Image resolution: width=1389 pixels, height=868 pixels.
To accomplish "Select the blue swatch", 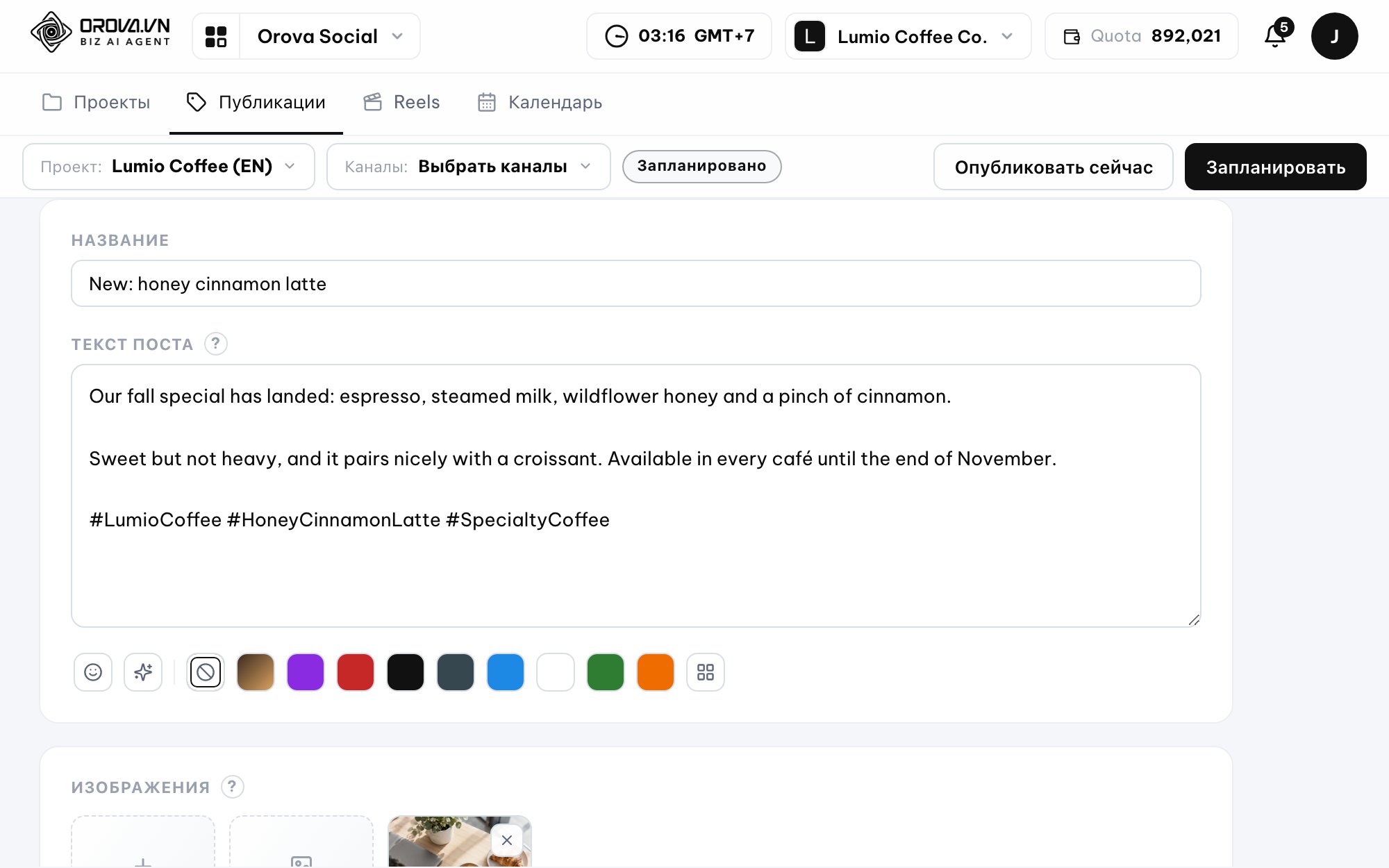I will 506,672.
